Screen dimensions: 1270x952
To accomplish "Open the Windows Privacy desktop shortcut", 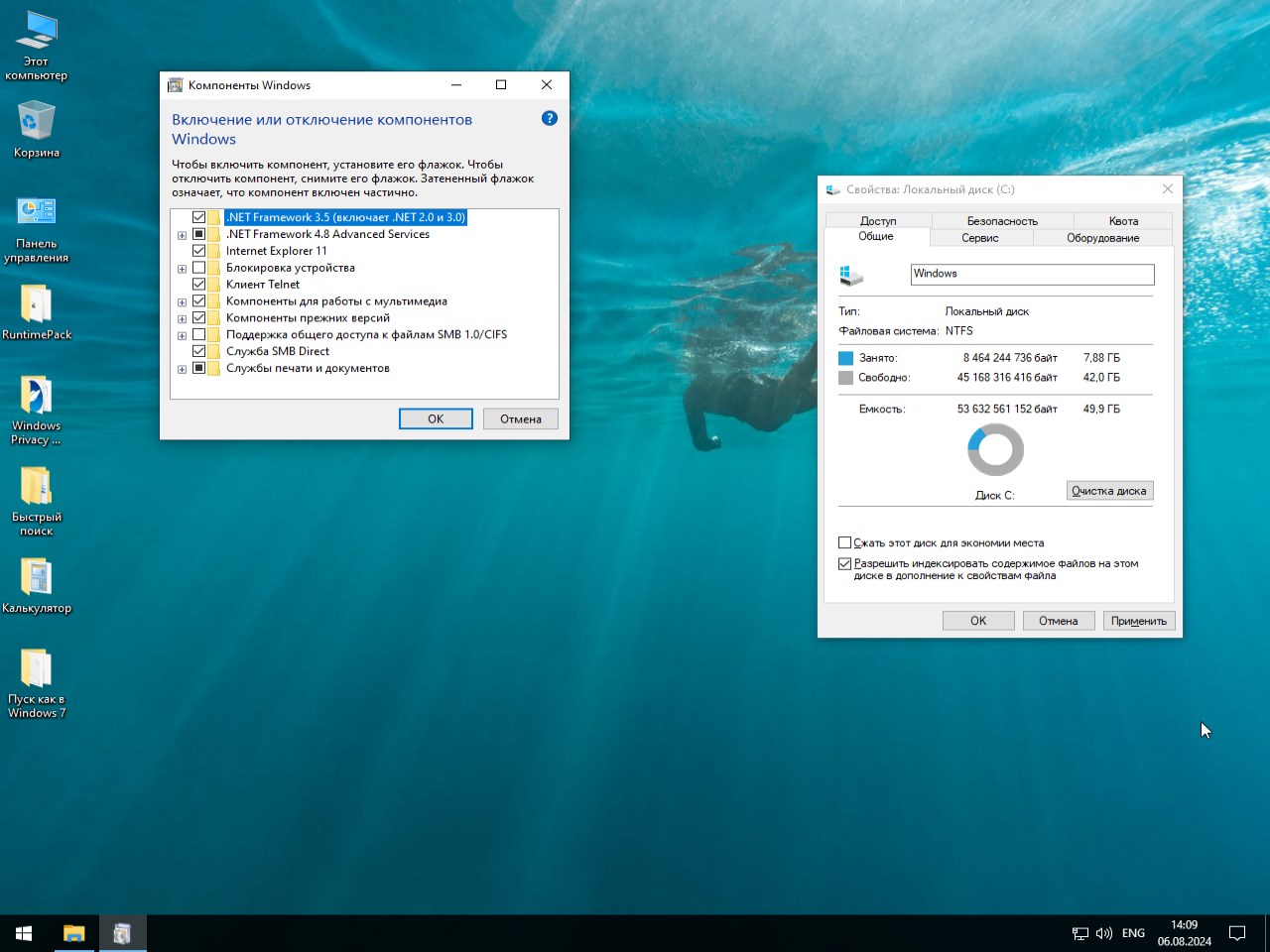I will point(37,397).
